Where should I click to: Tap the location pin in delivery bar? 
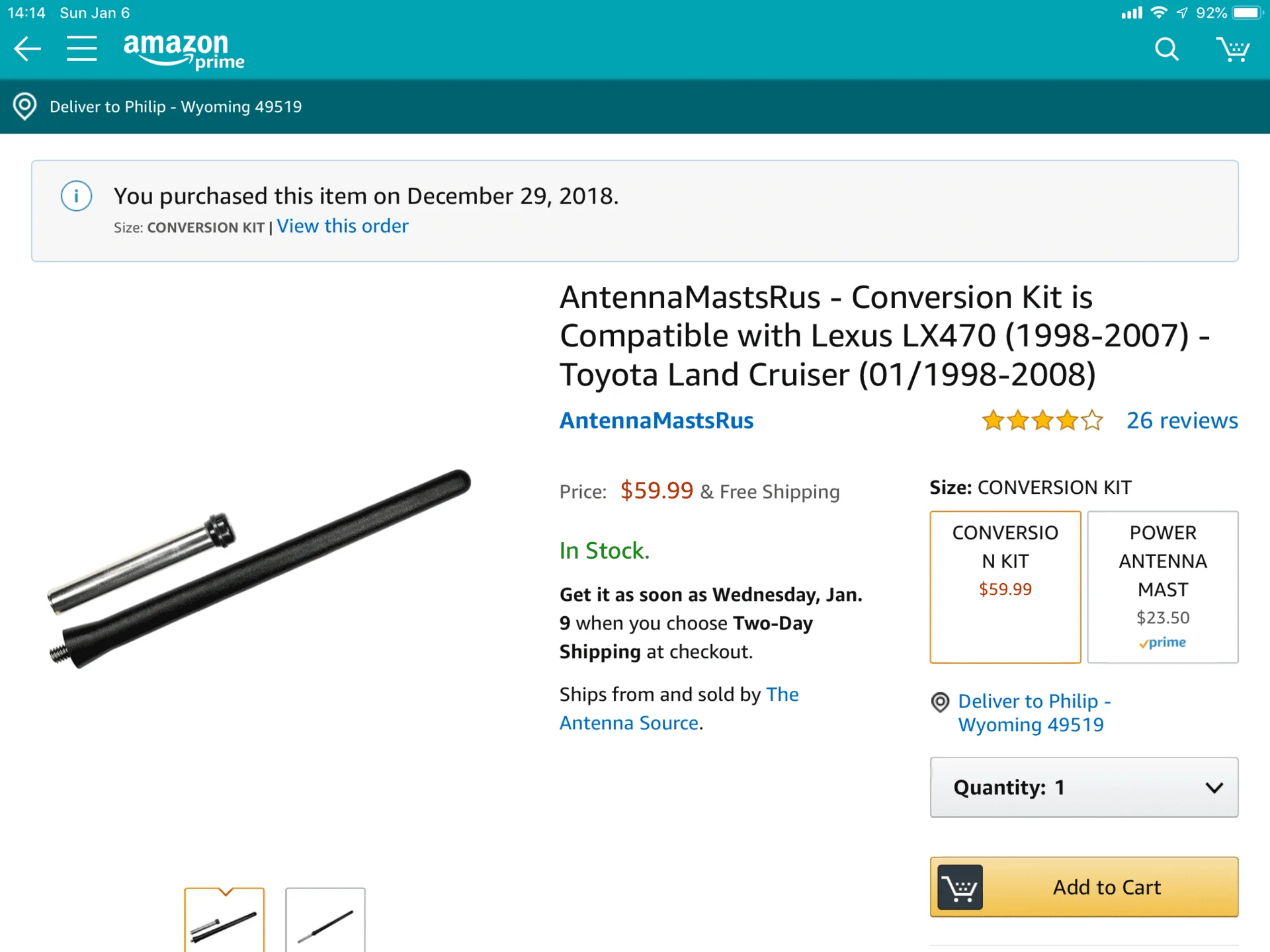point(25,106)
